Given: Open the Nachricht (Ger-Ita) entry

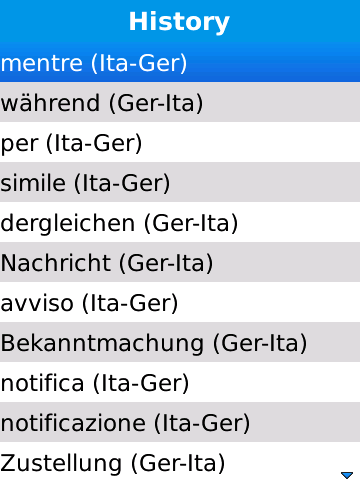Looking at the screenshot, I should 180,262.
